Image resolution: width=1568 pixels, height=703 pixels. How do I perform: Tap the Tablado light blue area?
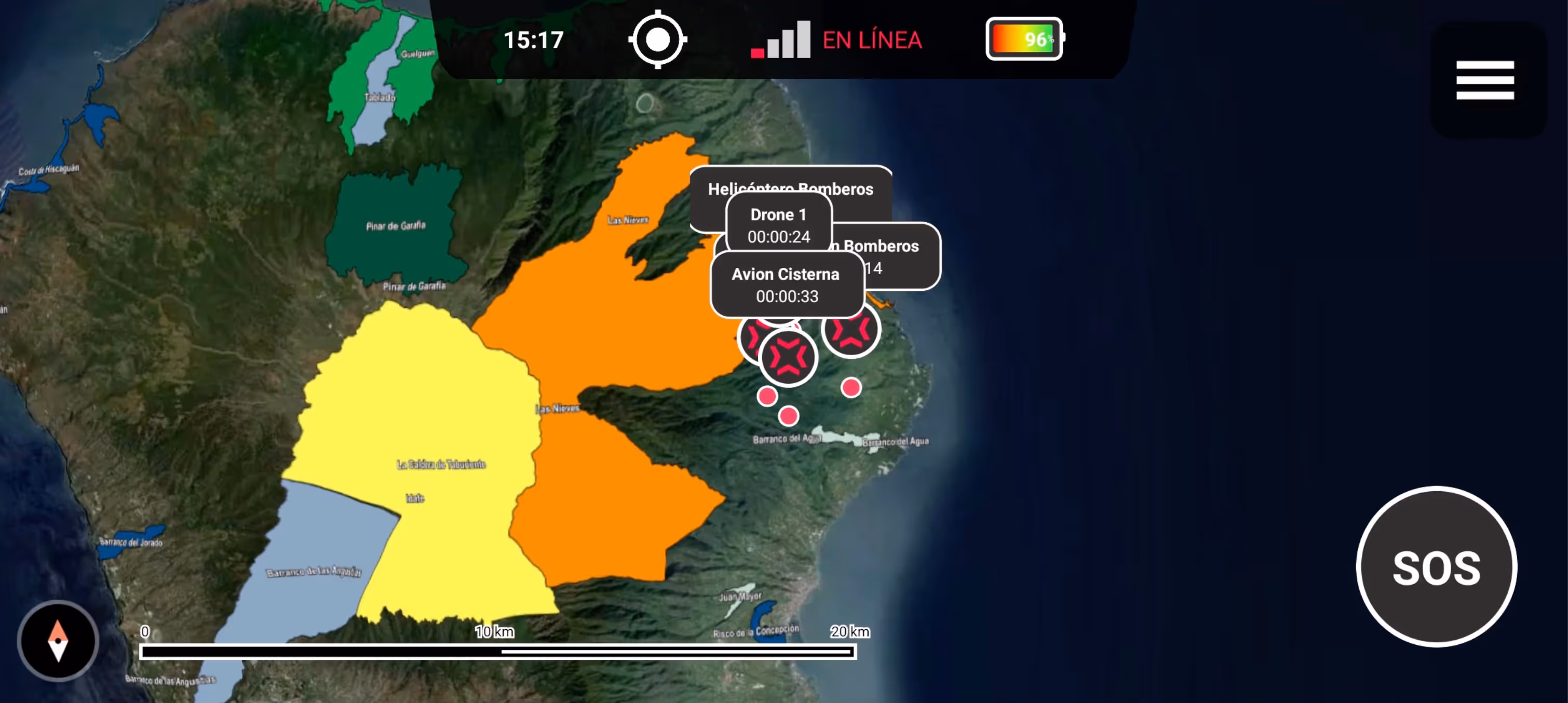pyautogui.click(x=379, y=98)
